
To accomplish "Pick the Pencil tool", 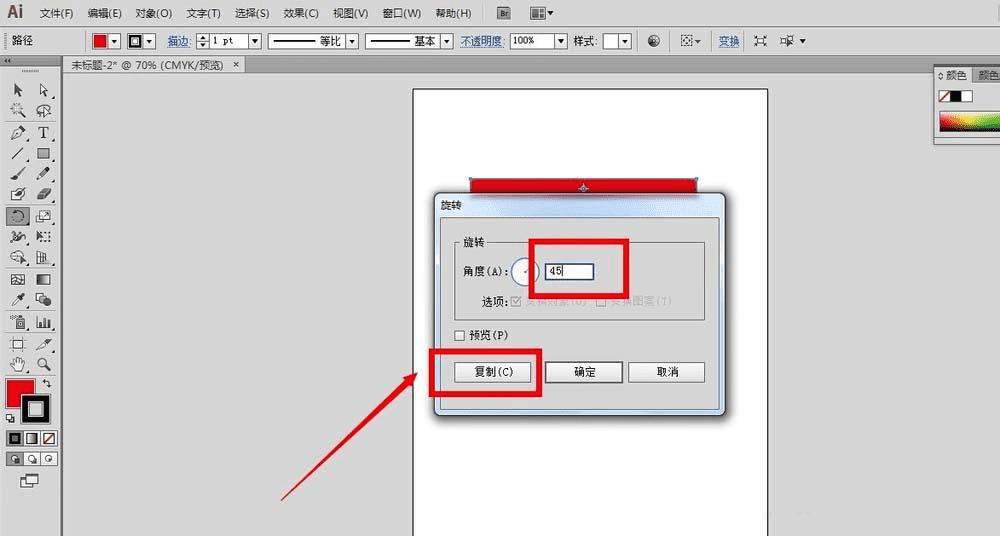I will (x=43, y=174).
